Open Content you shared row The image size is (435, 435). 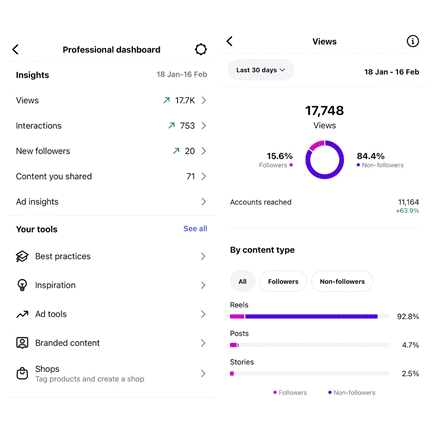pos(111,176)
